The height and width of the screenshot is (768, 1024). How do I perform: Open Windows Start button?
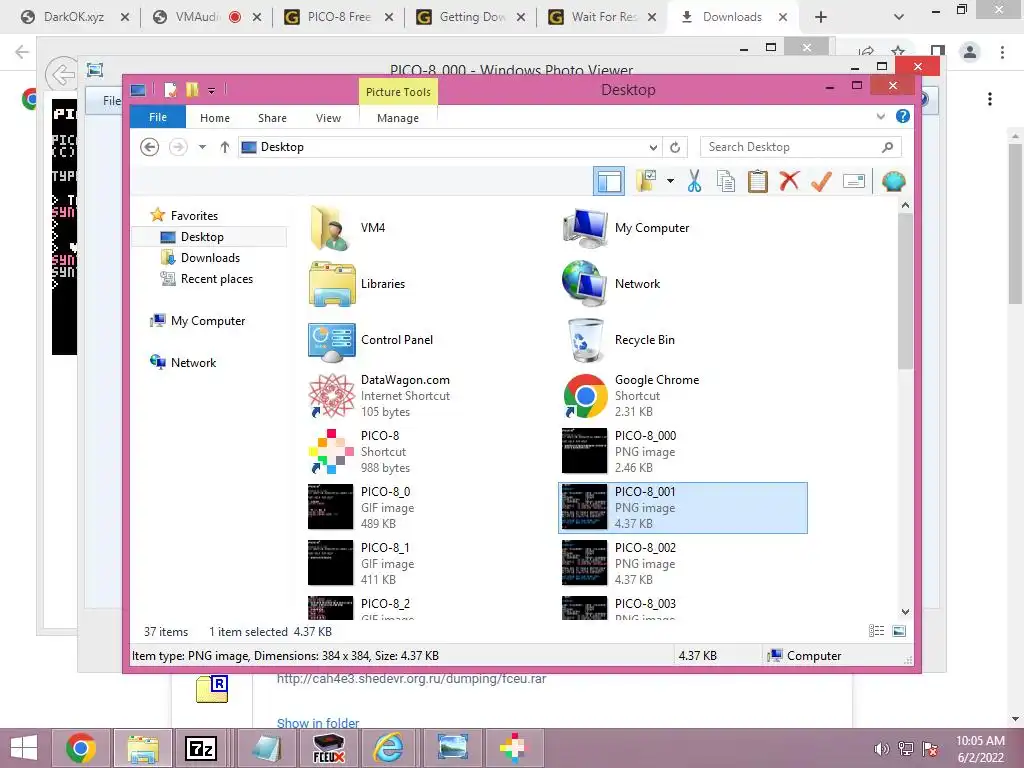(24, 748)
